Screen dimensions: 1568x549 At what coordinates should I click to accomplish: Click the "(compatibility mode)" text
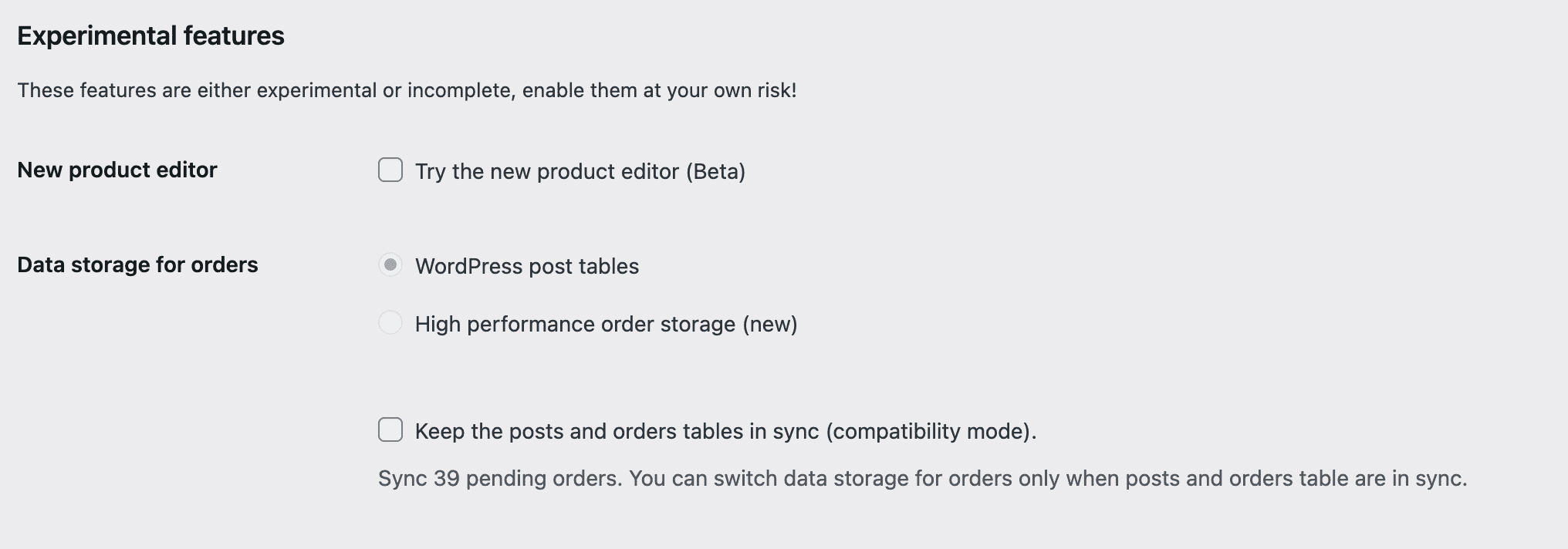[931, 431]
